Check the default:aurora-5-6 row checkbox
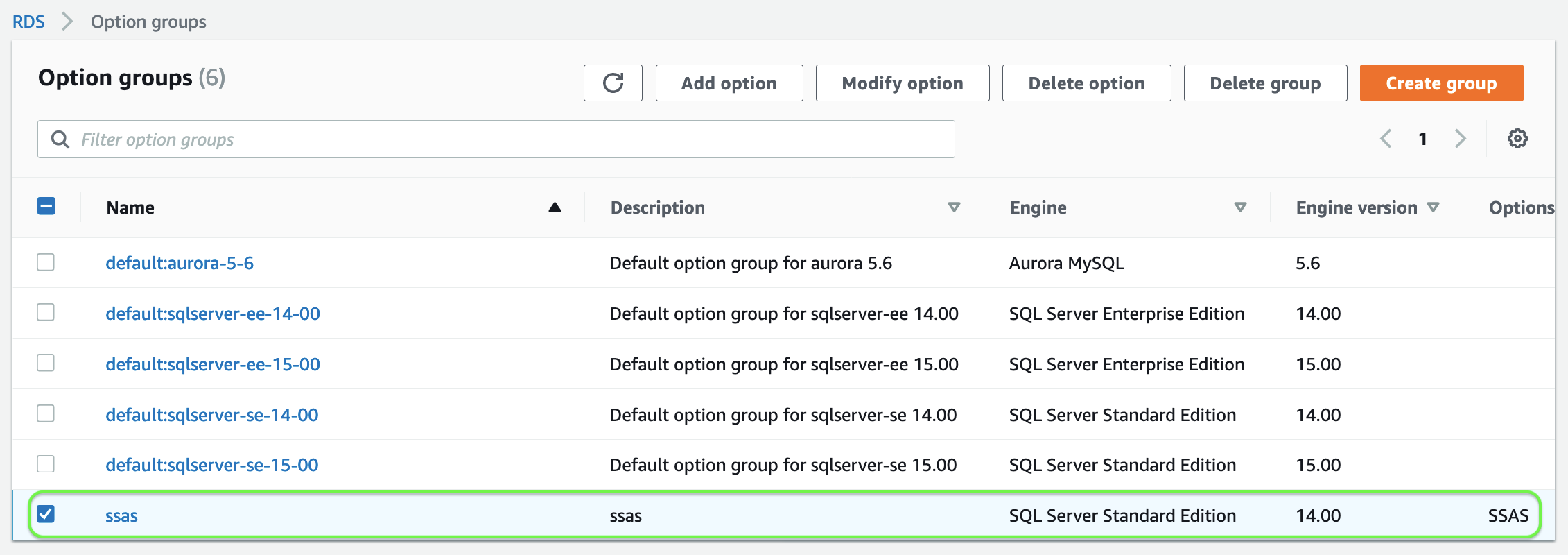 pyautogui.click(x=46, y=262)
